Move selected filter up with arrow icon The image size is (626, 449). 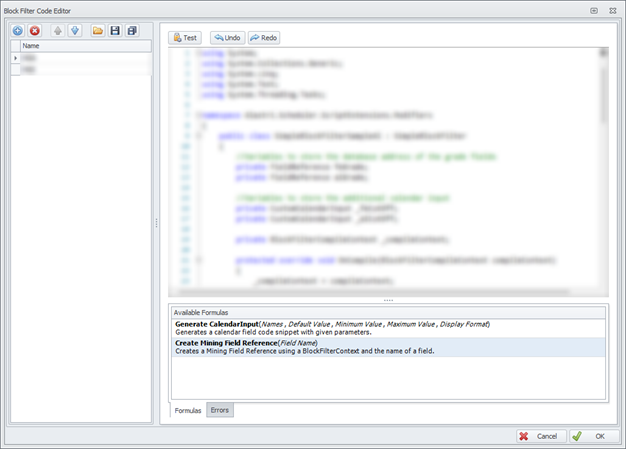(x=58, y=31)
